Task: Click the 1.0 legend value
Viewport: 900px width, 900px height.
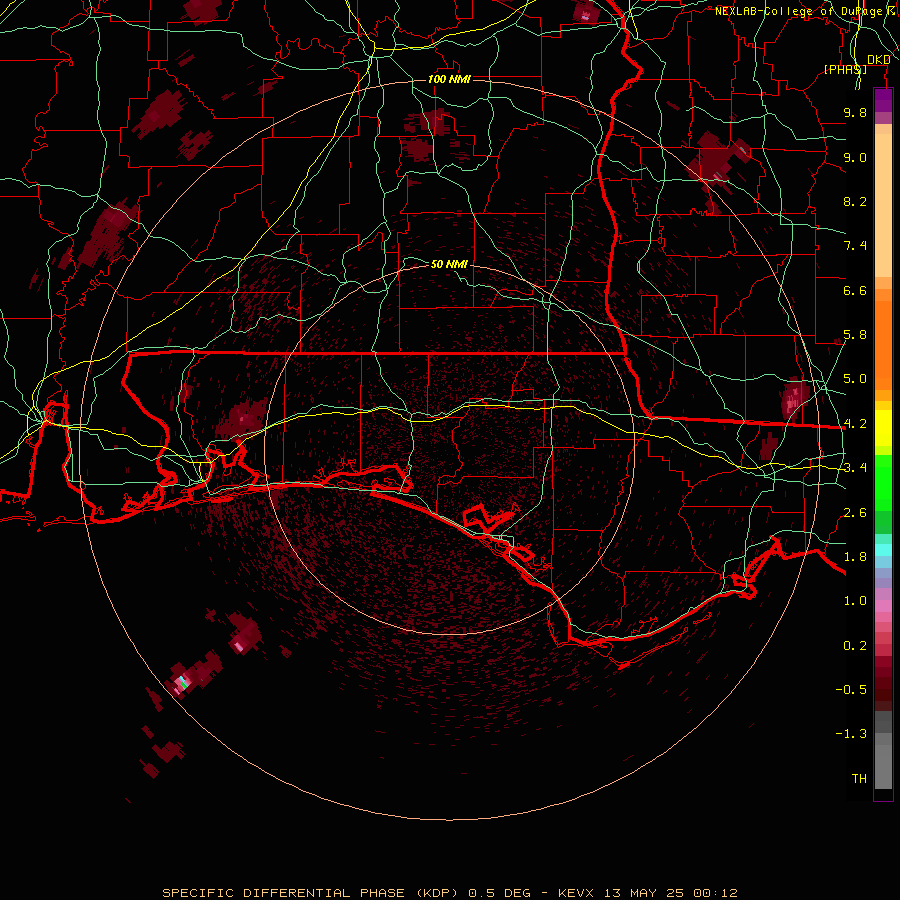Action: click(855, 601)
